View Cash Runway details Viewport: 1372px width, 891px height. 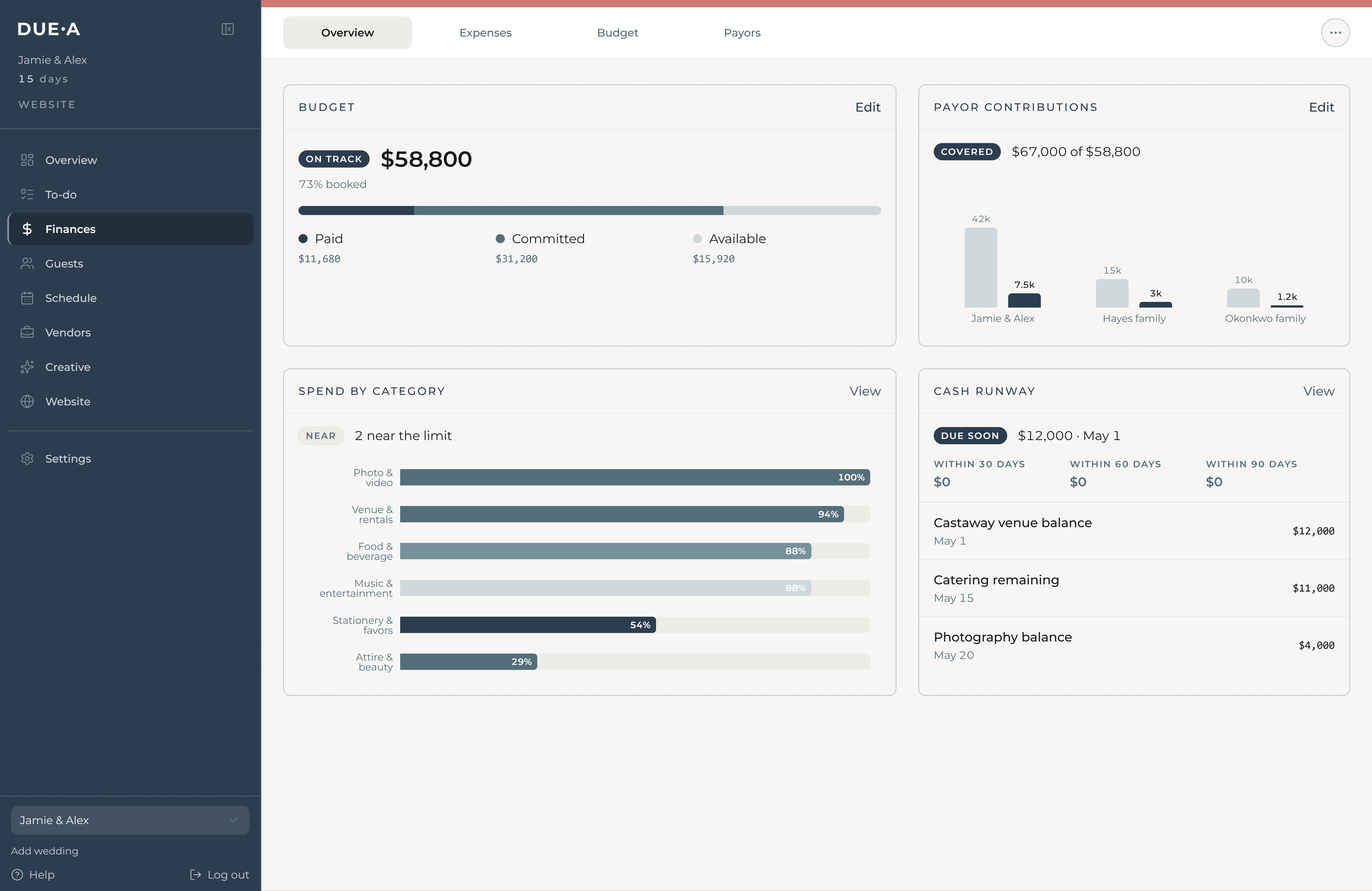coord(1318,391)
